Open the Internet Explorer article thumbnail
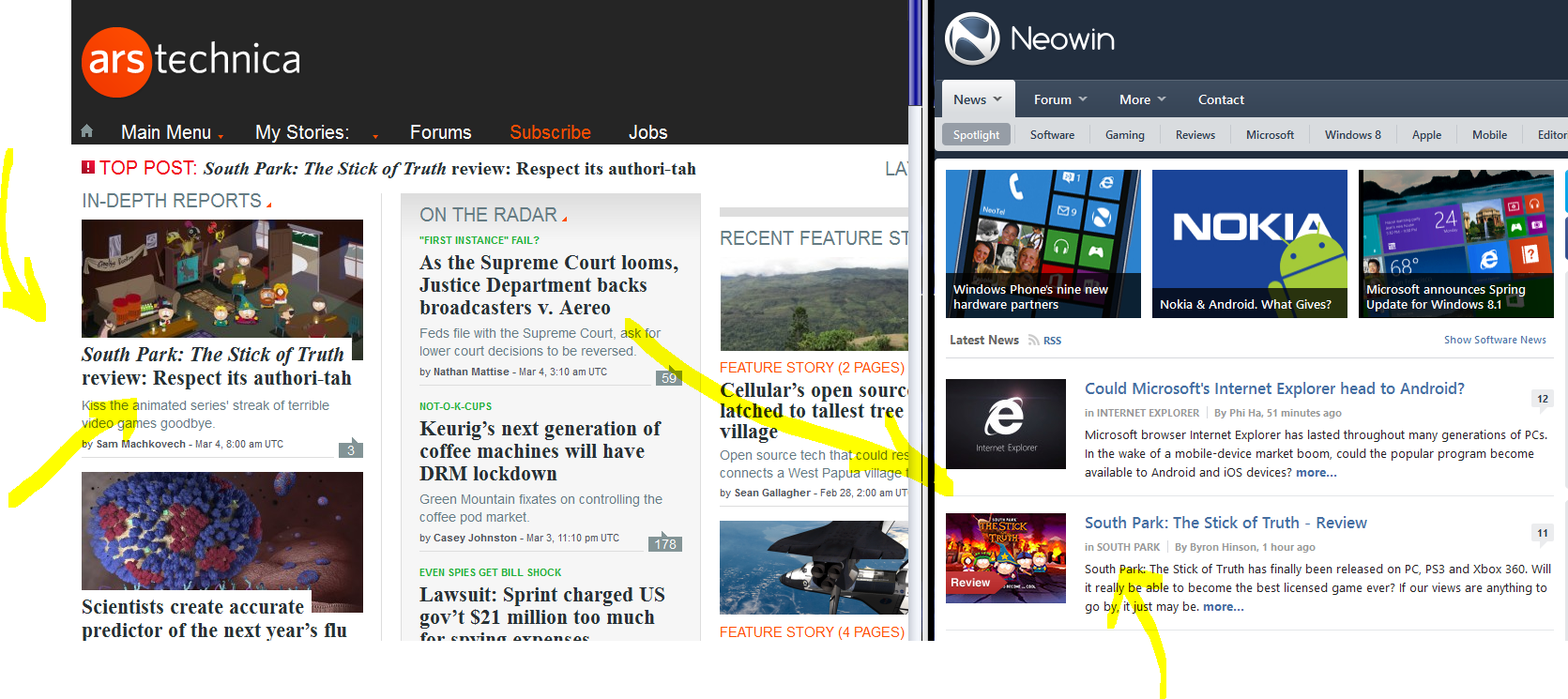This screenshot has width=1568, height=699. (x=1005, y=423)
